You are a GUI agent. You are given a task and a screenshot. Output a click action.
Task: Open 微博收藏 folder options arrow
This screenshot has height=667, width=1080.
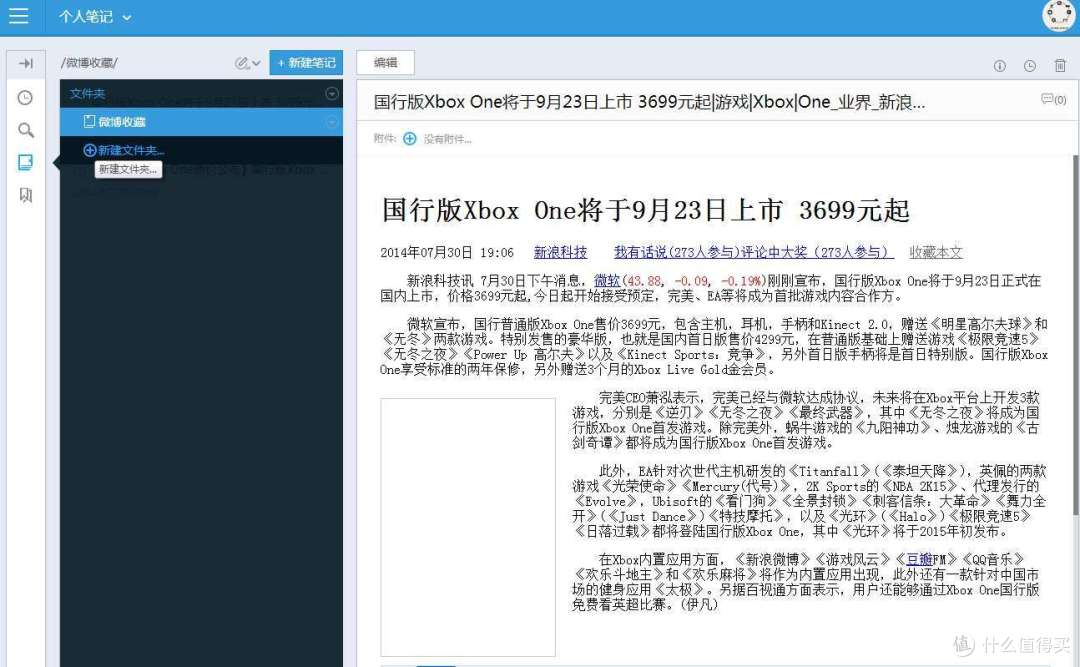(x=332, y=122)
